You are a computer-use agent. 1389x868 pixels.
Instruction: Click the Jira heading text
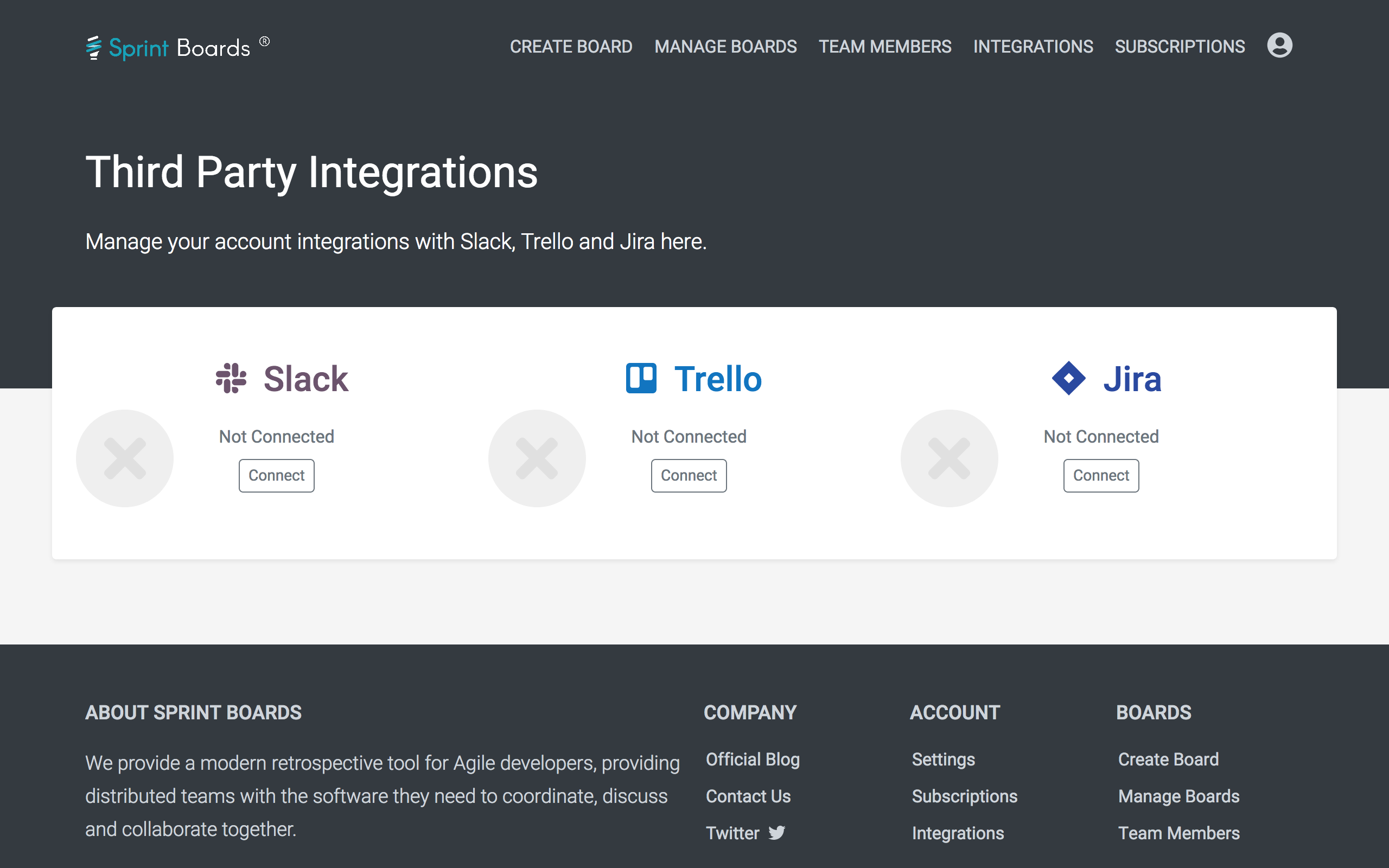1132,379
